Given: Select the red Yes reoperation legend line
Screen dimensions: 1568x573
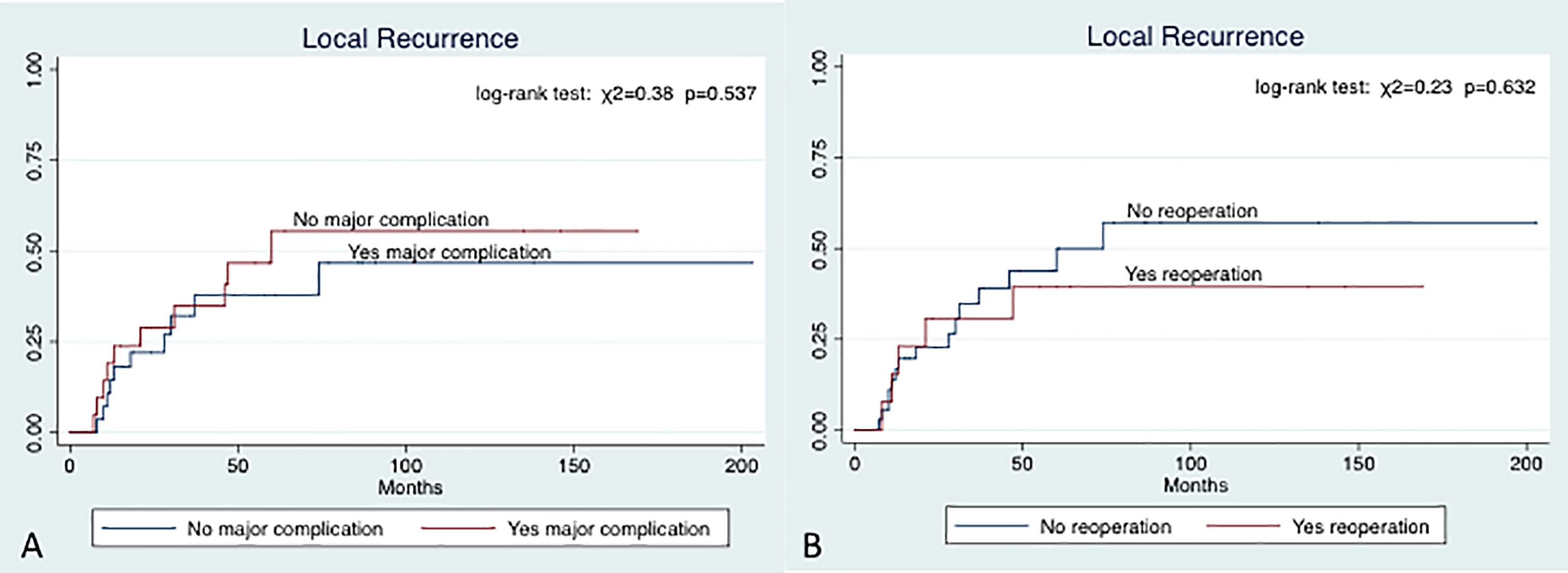Looking at the screenshot, I should [1243, 526].
